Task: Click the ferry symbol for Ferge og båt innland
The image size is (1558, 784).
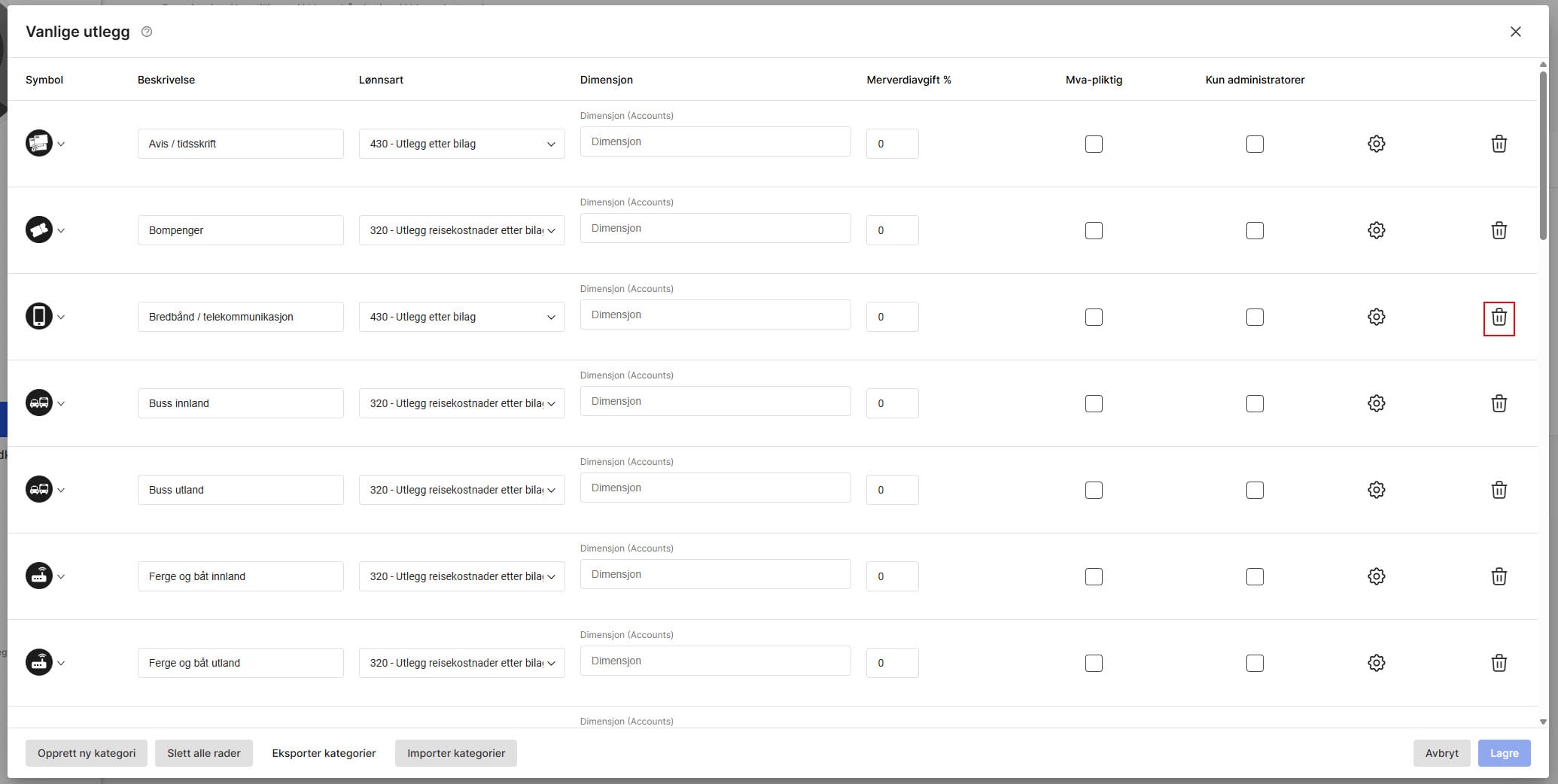Action: click(x=39, y=576)
